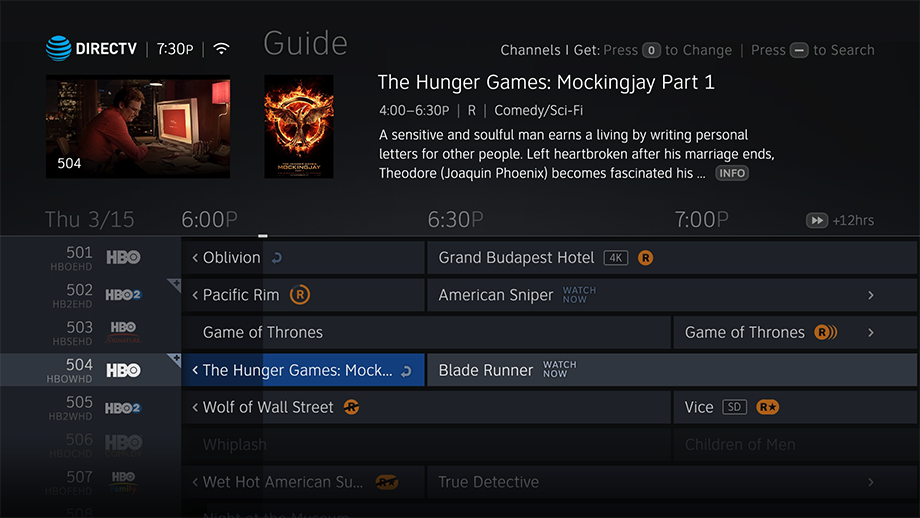Click the 4K badge on Grand Budapest Hotel
Viewport: 920px width, 518px height.
(615, 258)
